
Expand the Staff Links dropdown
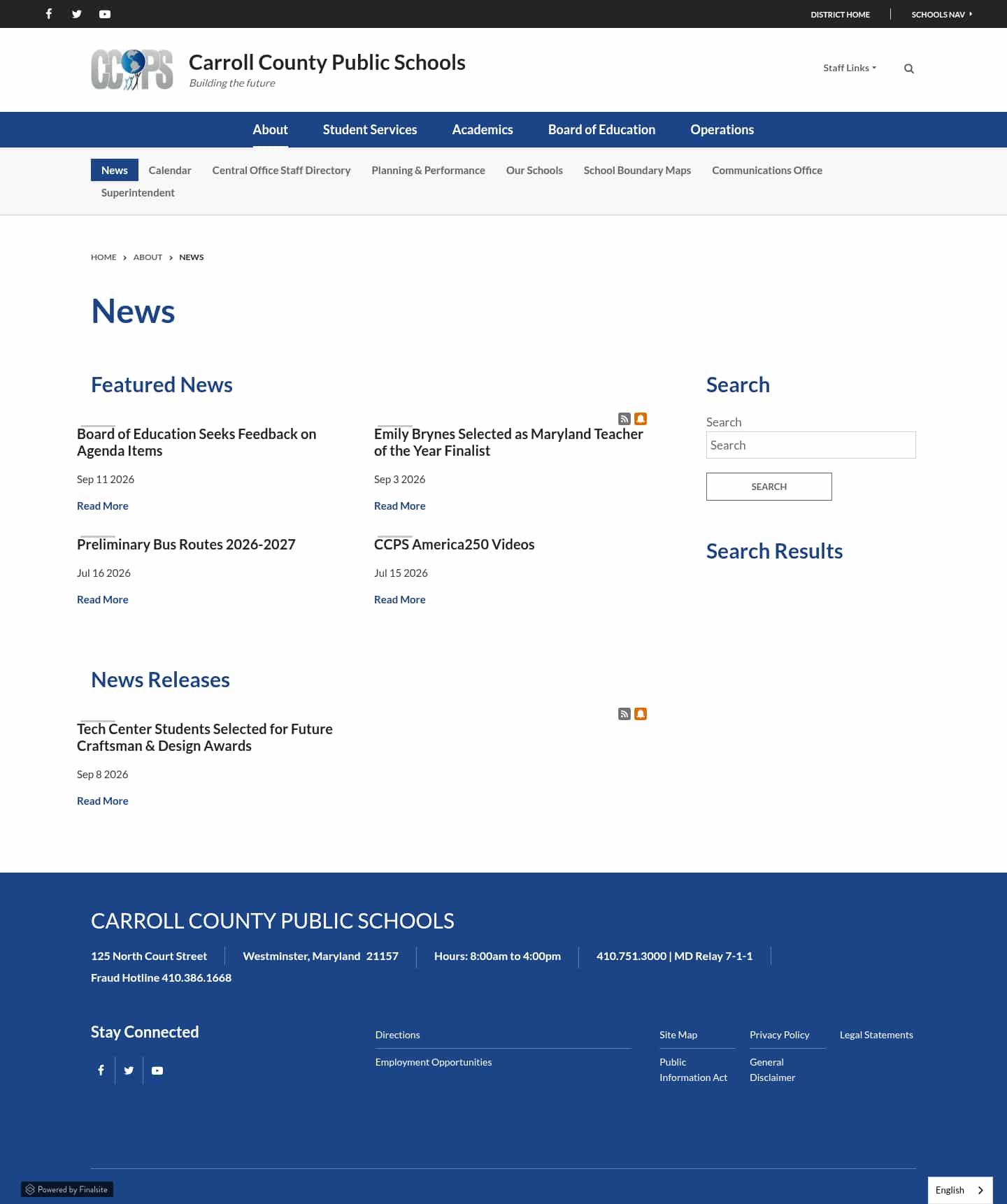[850, 68]
